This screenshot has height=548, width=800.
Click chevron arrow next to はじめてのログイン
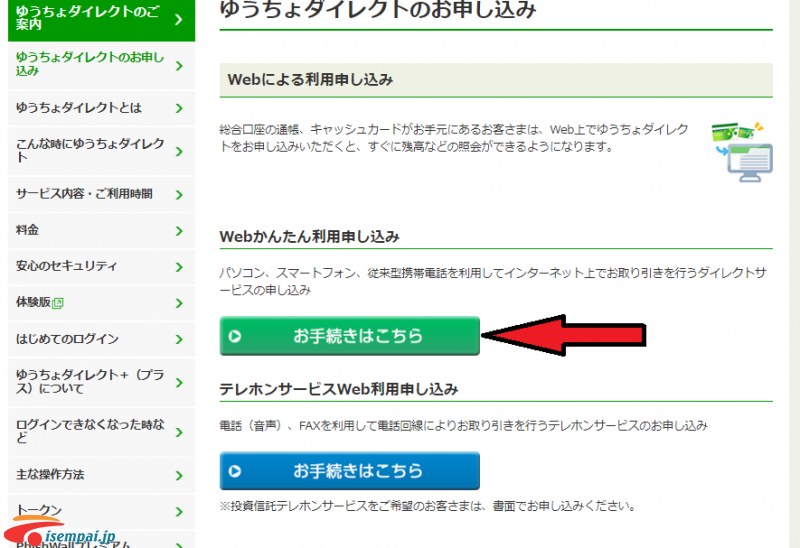[x=179, y=340]
